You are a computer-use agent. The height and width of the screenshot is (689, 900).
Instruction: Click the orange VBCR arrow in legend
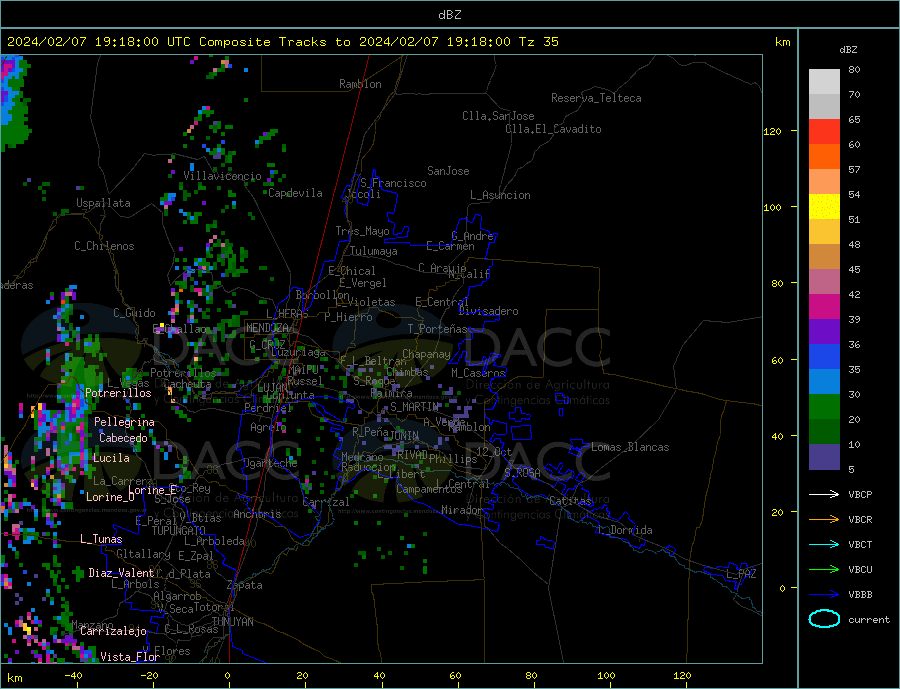point(825,520)
